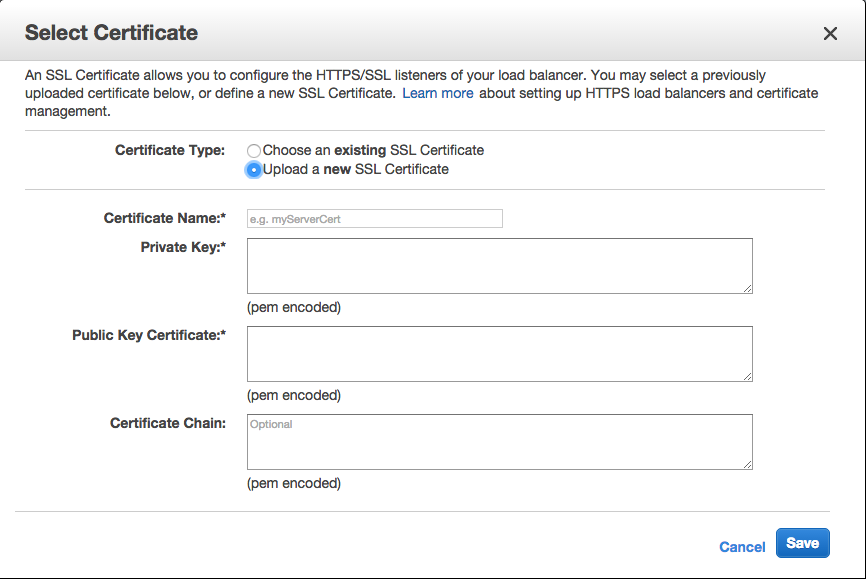Close the Select Certificate dialog

coord(830,34)
